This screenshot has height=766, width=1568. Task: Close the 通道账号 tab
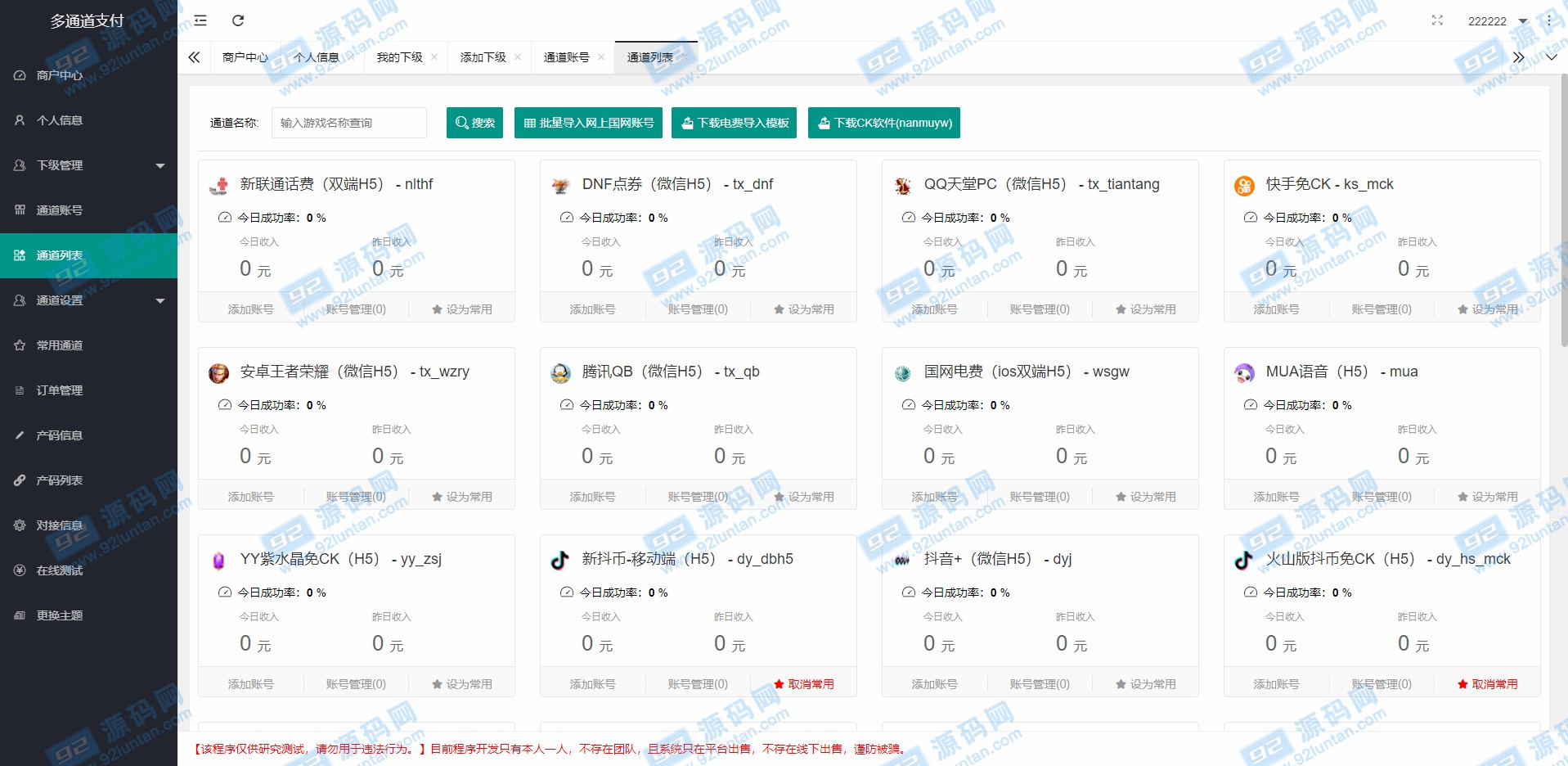(x=601, y=57)
